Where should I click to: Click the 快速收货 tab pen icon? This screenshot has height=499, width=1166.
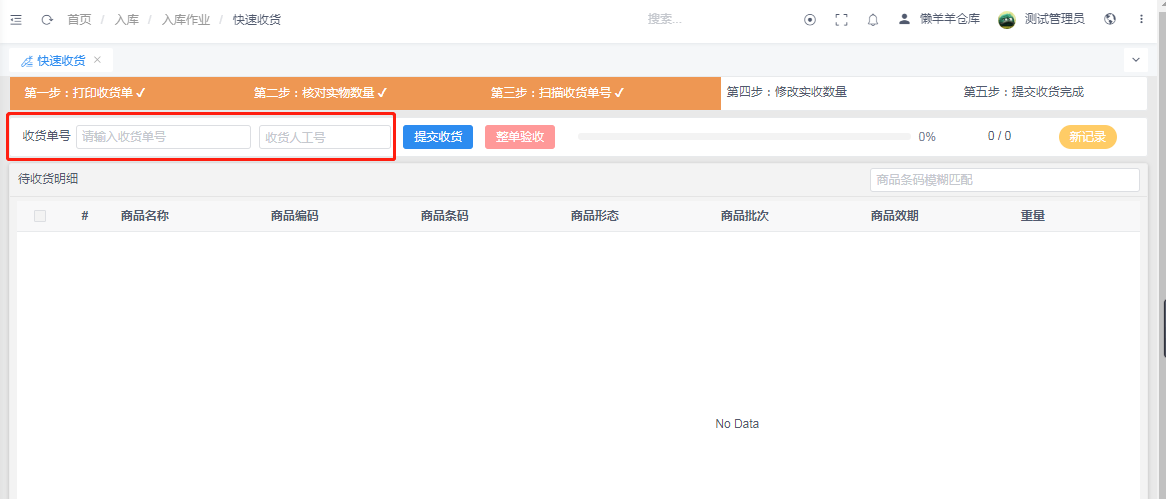(27, 60)
